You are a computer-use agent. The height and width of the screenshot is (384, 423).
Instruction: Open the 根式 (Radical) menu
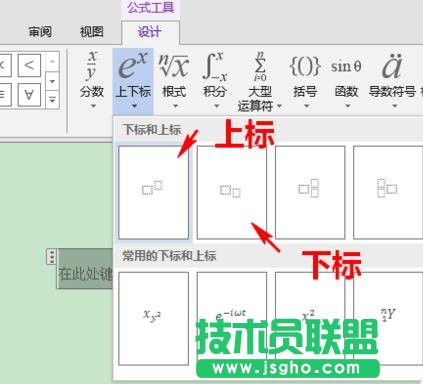[174, 79]
